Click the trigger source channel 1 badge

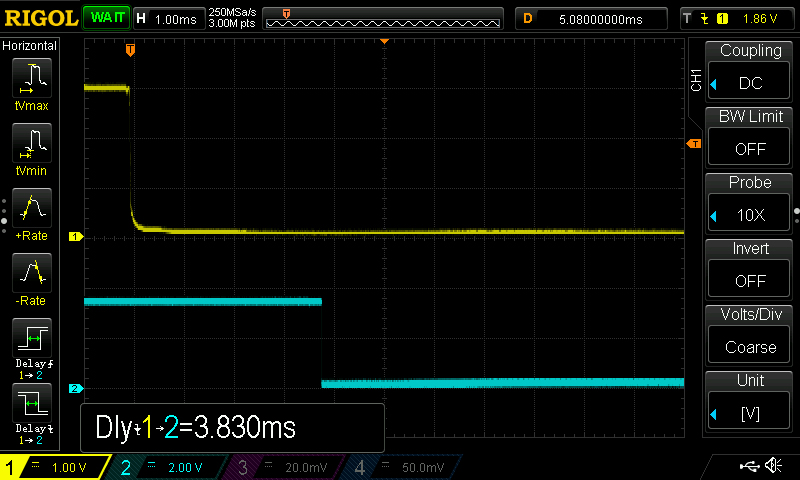[x=722, y=19]
